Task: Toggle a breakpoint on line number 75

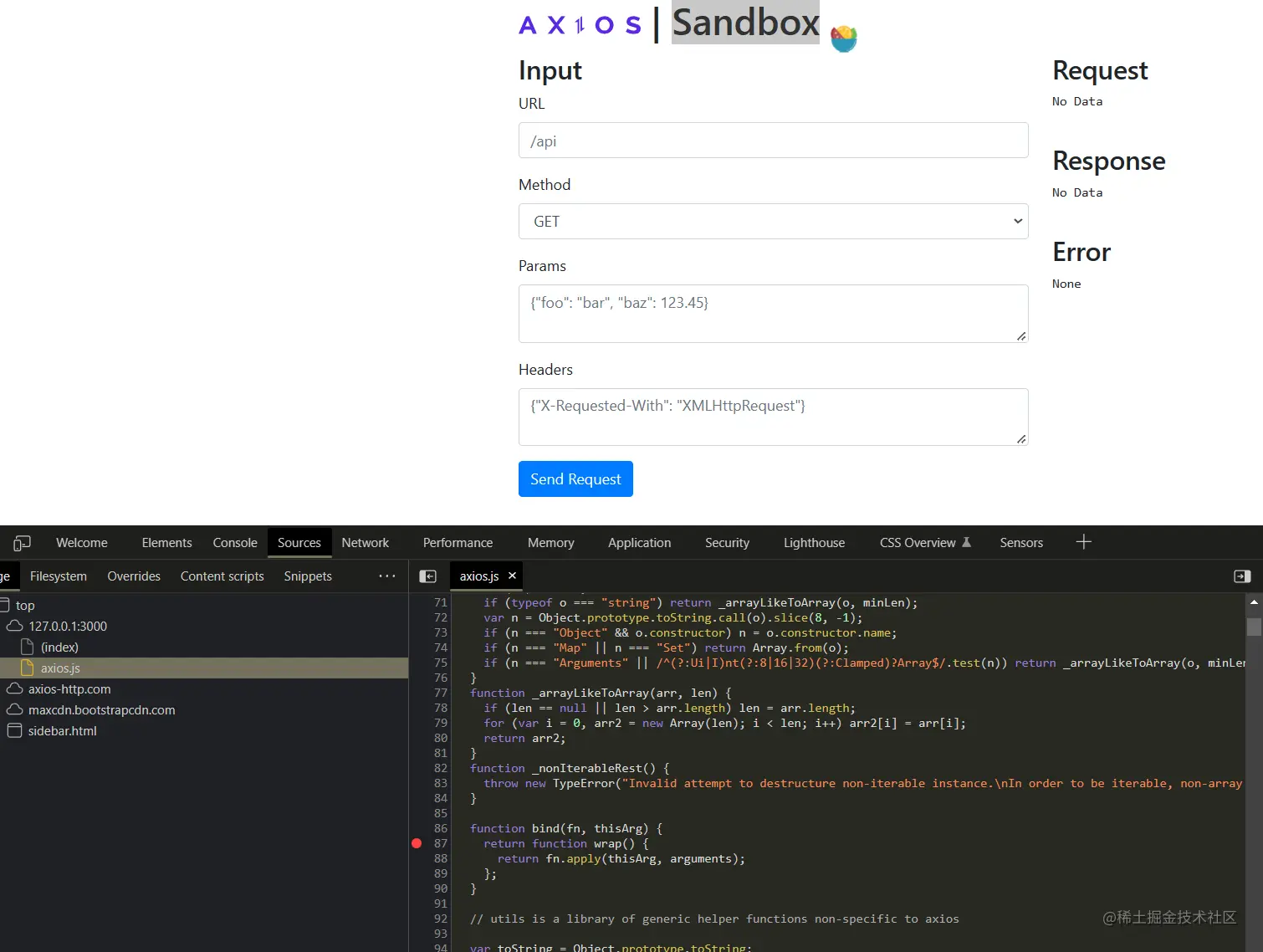Action: click(441, 663)
